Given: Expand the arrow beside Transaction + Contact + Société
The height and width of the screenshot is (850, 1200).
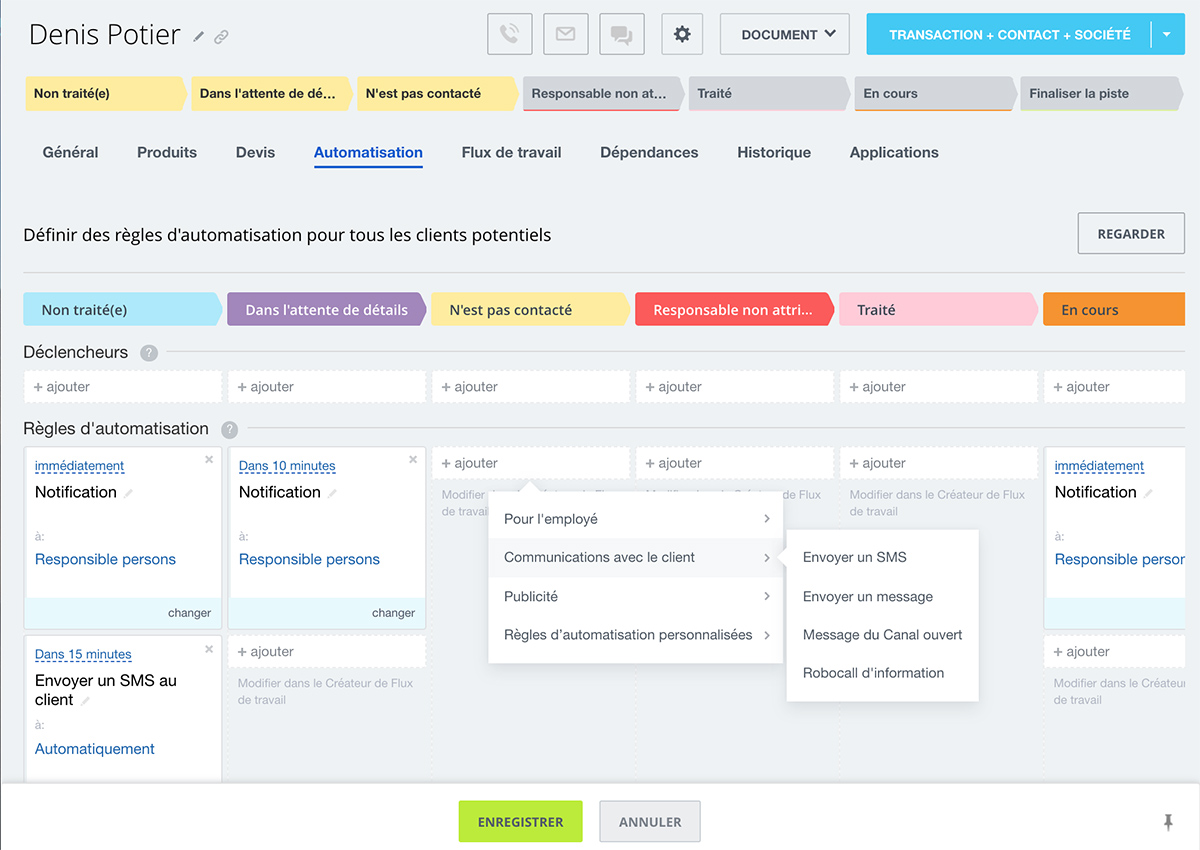Looking at the screenshot, I should (x=1167, y=34).
